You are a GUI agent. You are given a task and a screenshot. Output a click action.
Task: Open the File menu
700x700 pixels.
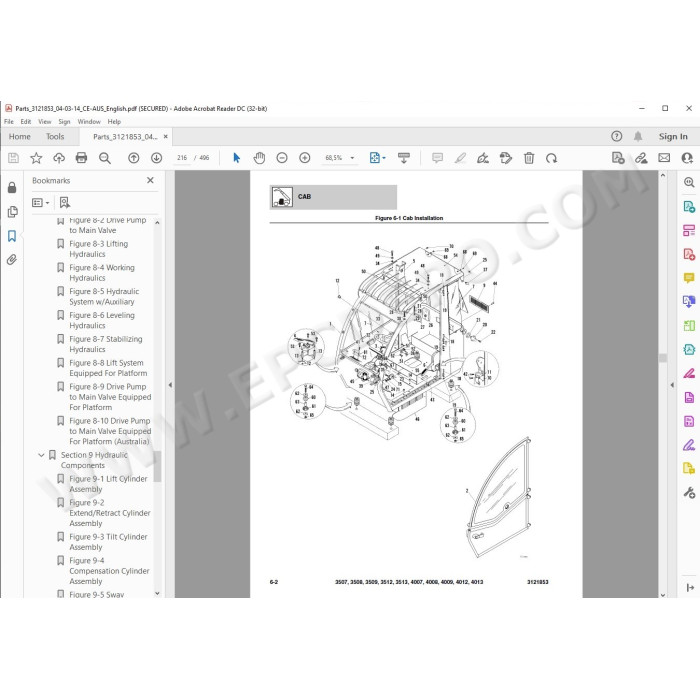tap(8, 121)
